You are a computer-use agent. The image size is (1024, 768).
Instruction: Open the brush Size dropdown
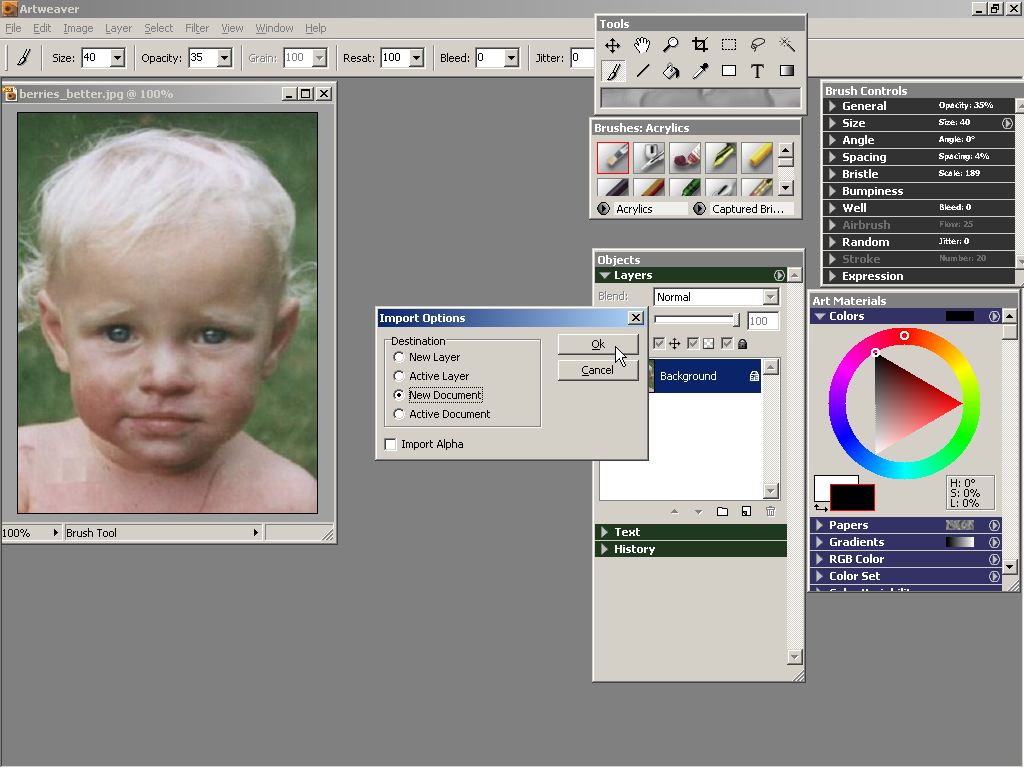coord(117,58)
